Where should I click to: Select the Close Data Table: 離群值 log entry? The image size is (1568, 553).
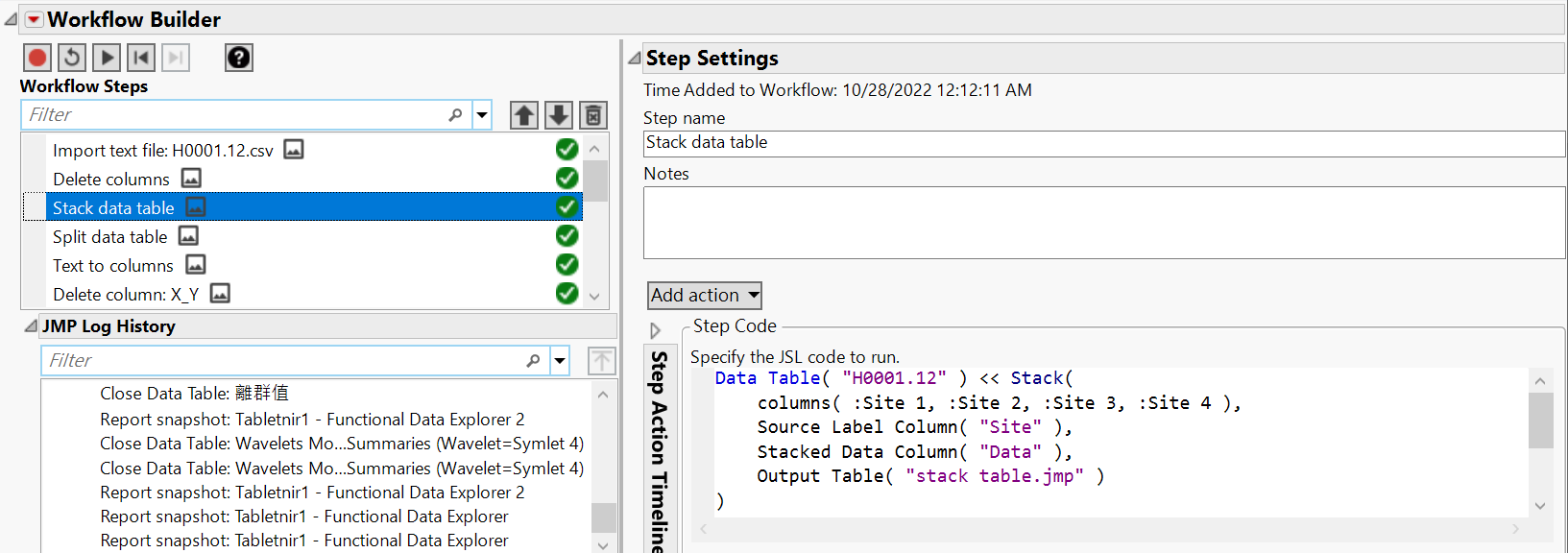194,394
